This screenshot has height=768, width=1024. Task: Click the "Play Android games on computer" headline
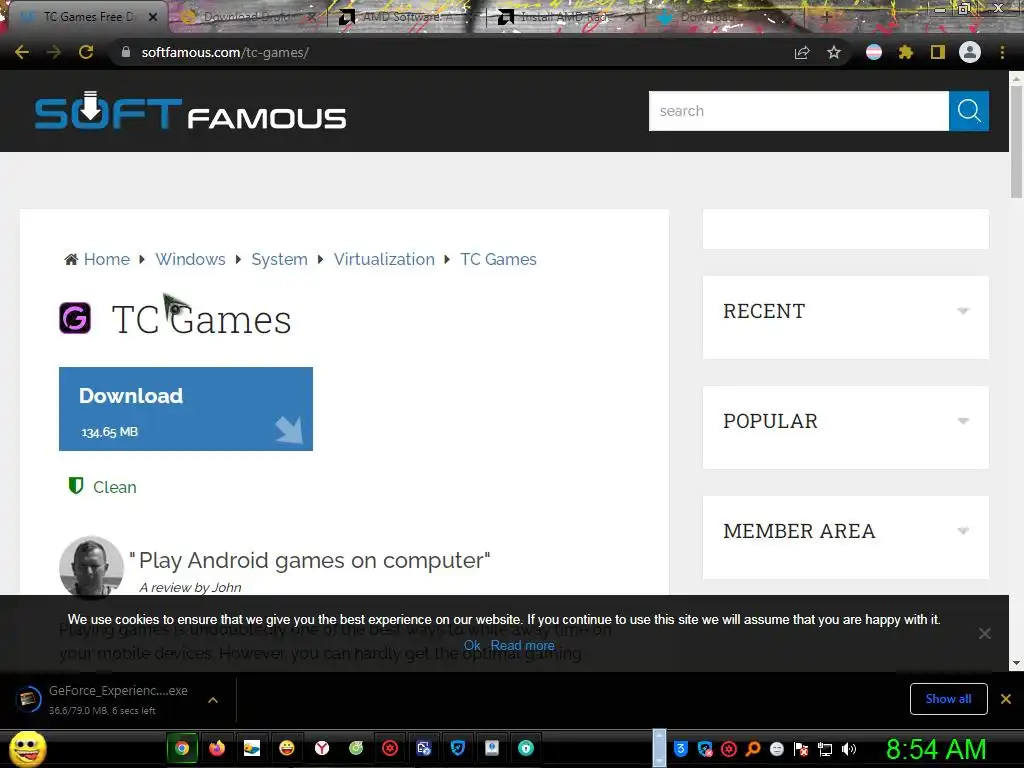[x=310, y=560]
